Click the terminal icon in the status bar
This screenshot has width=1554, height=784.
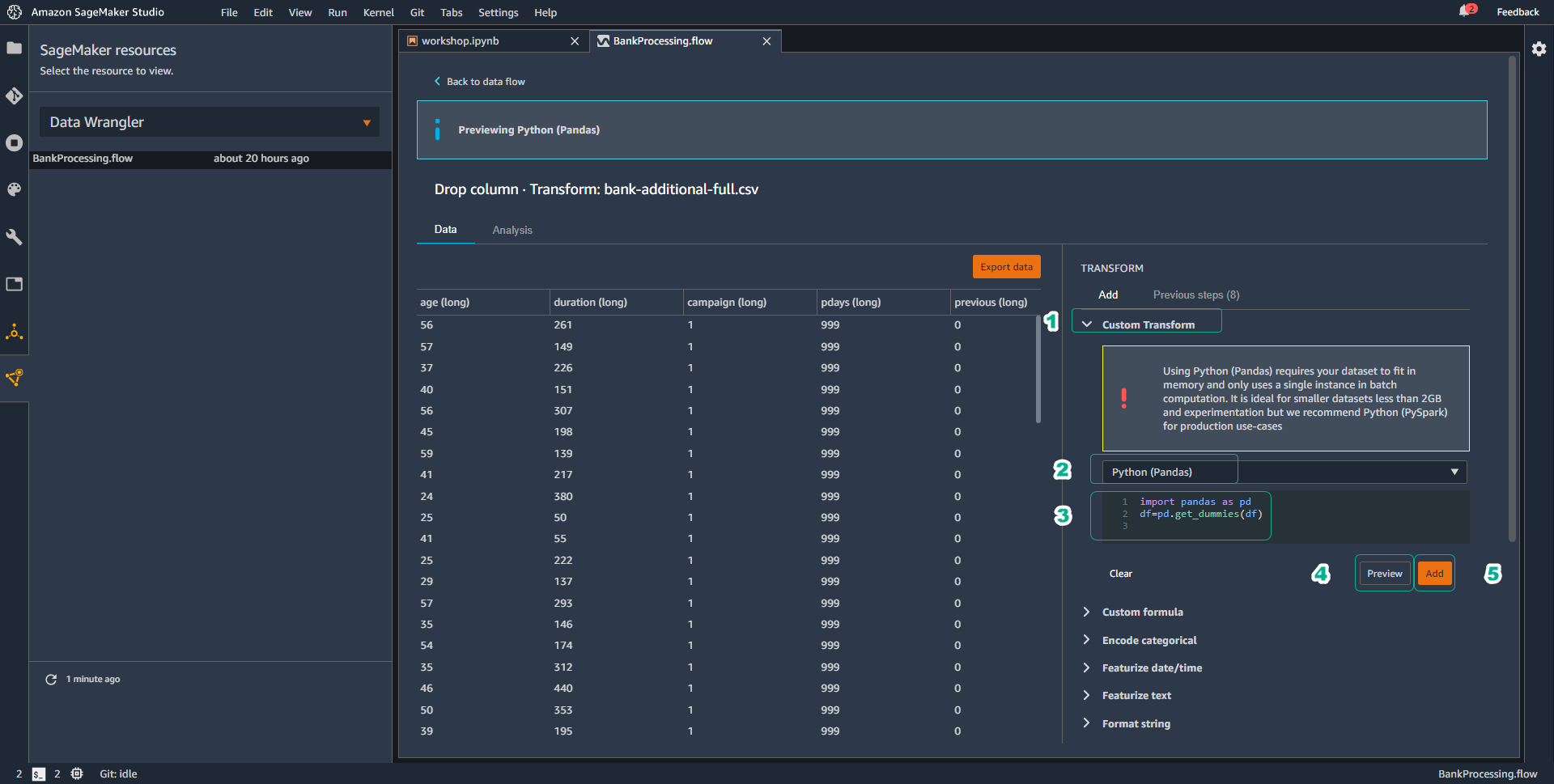39,774
